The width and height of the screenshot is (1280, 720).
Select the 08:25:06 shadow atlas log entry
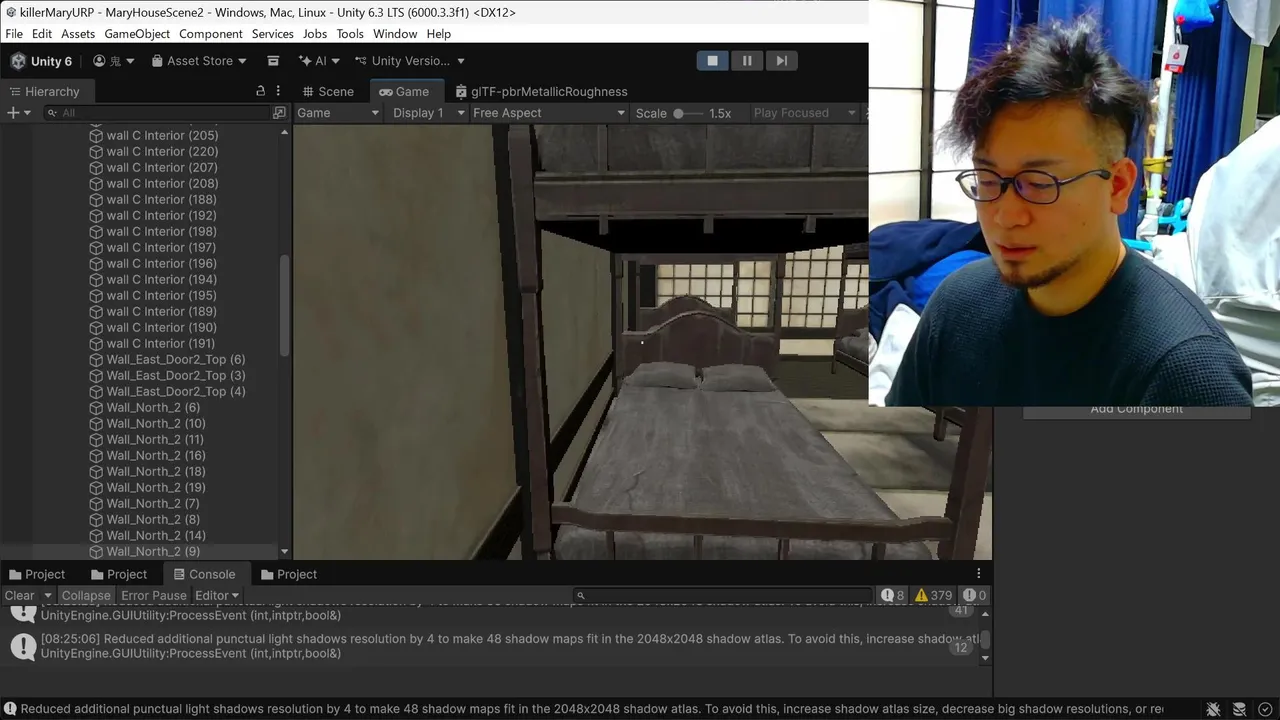pos(490,646)
